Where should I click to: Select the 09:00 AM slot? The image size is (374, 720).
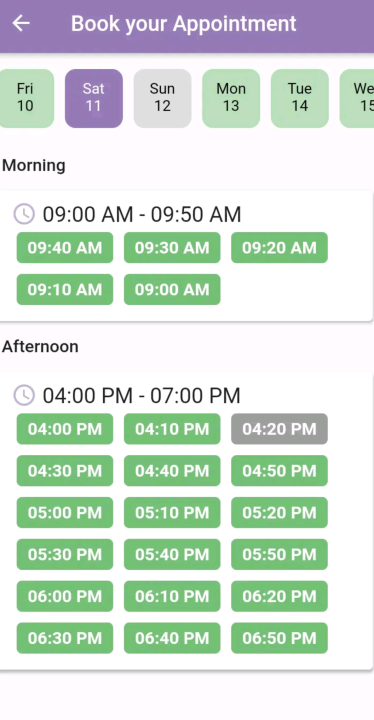click(x=172, y=289)
